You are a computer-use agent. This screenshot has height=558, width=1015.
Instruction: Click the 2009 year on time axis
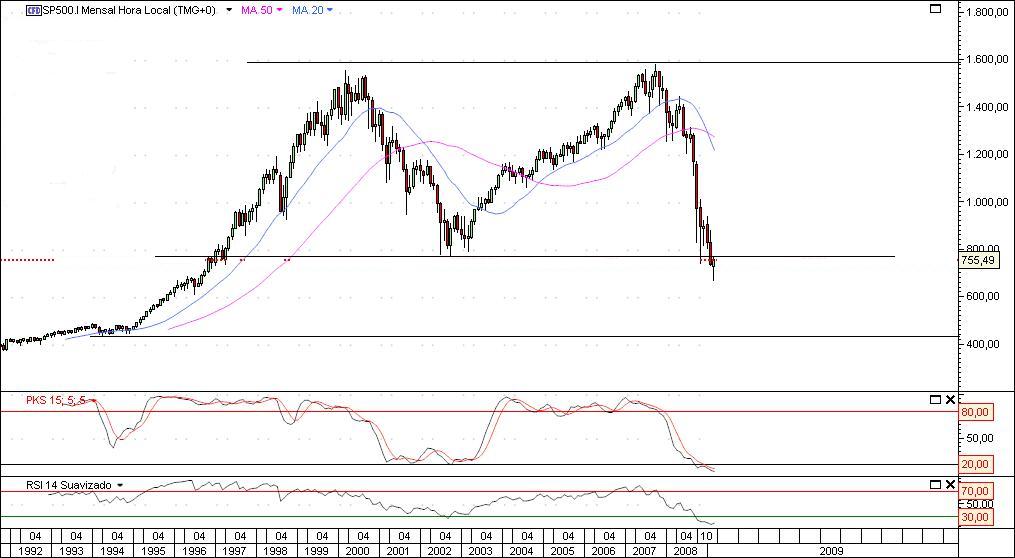point(832,550)
